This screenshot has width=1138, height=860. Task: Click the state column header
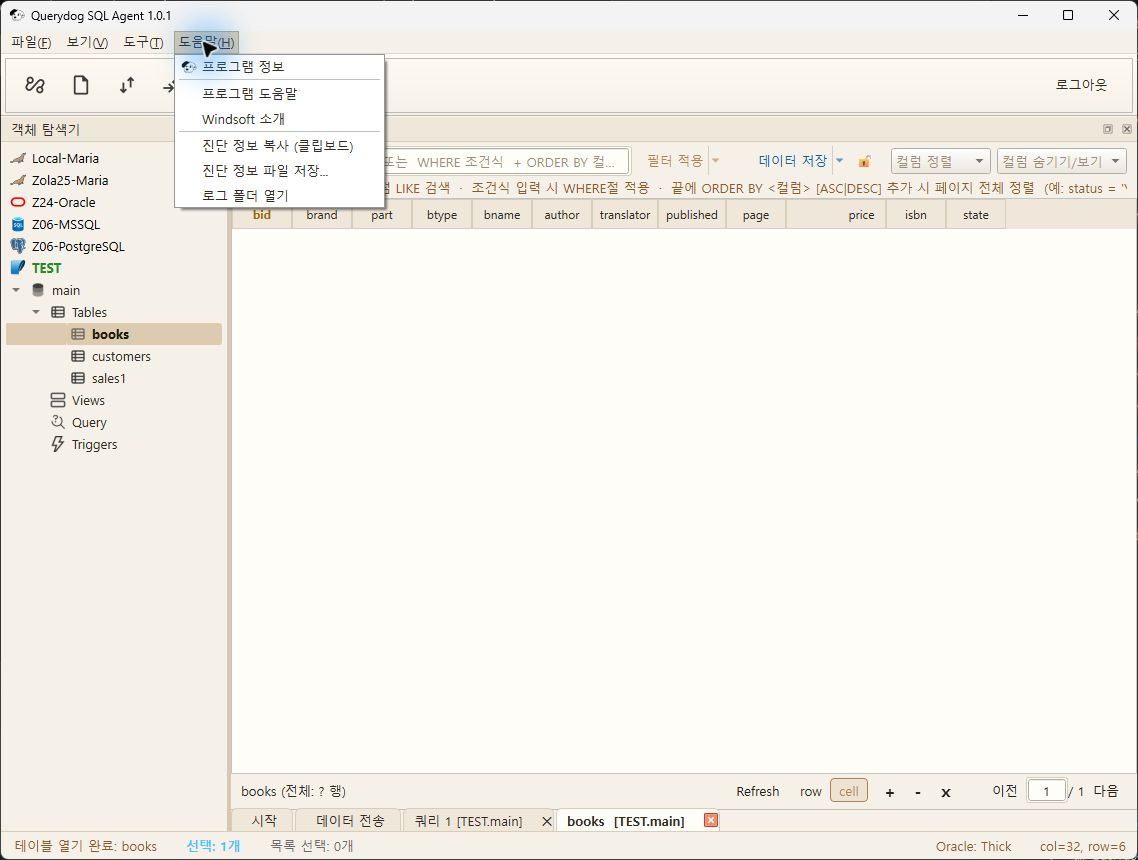(x=975, y=215)
